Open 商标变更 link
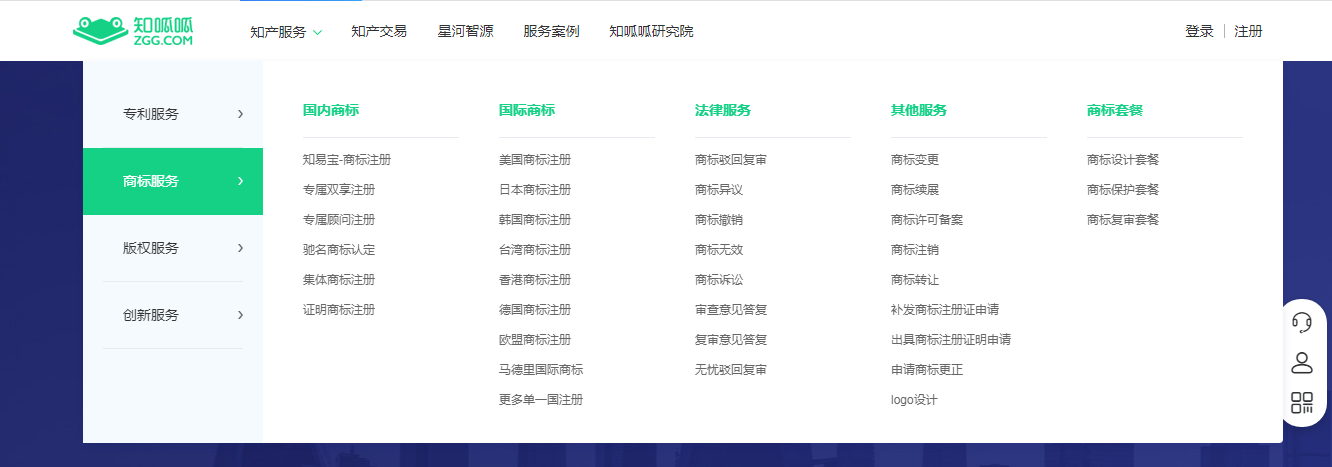 point(915,160)
